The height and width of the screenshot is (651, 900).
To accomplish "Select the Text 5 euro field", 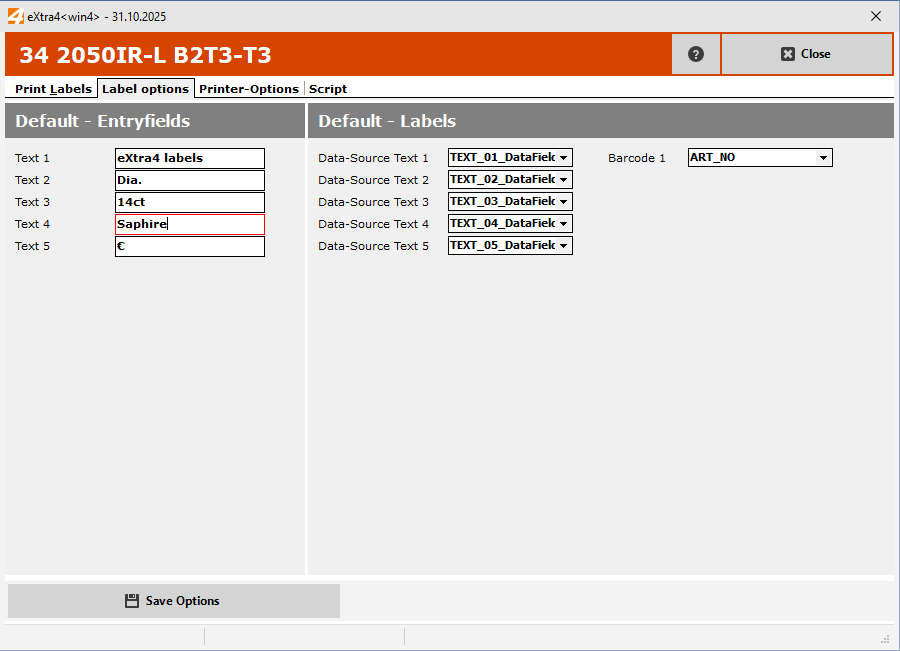I will pos(190,246).
